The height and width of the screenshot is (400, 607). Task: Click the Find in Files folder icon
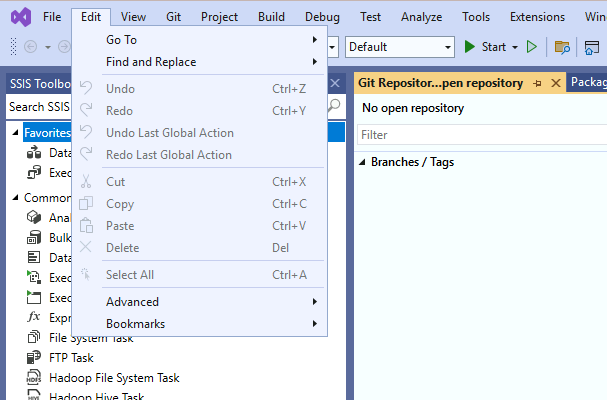pyautogui.click(x=562, y=47)
